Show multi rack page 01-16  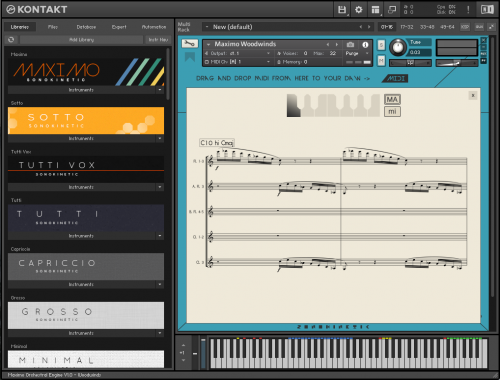(387, 27)
